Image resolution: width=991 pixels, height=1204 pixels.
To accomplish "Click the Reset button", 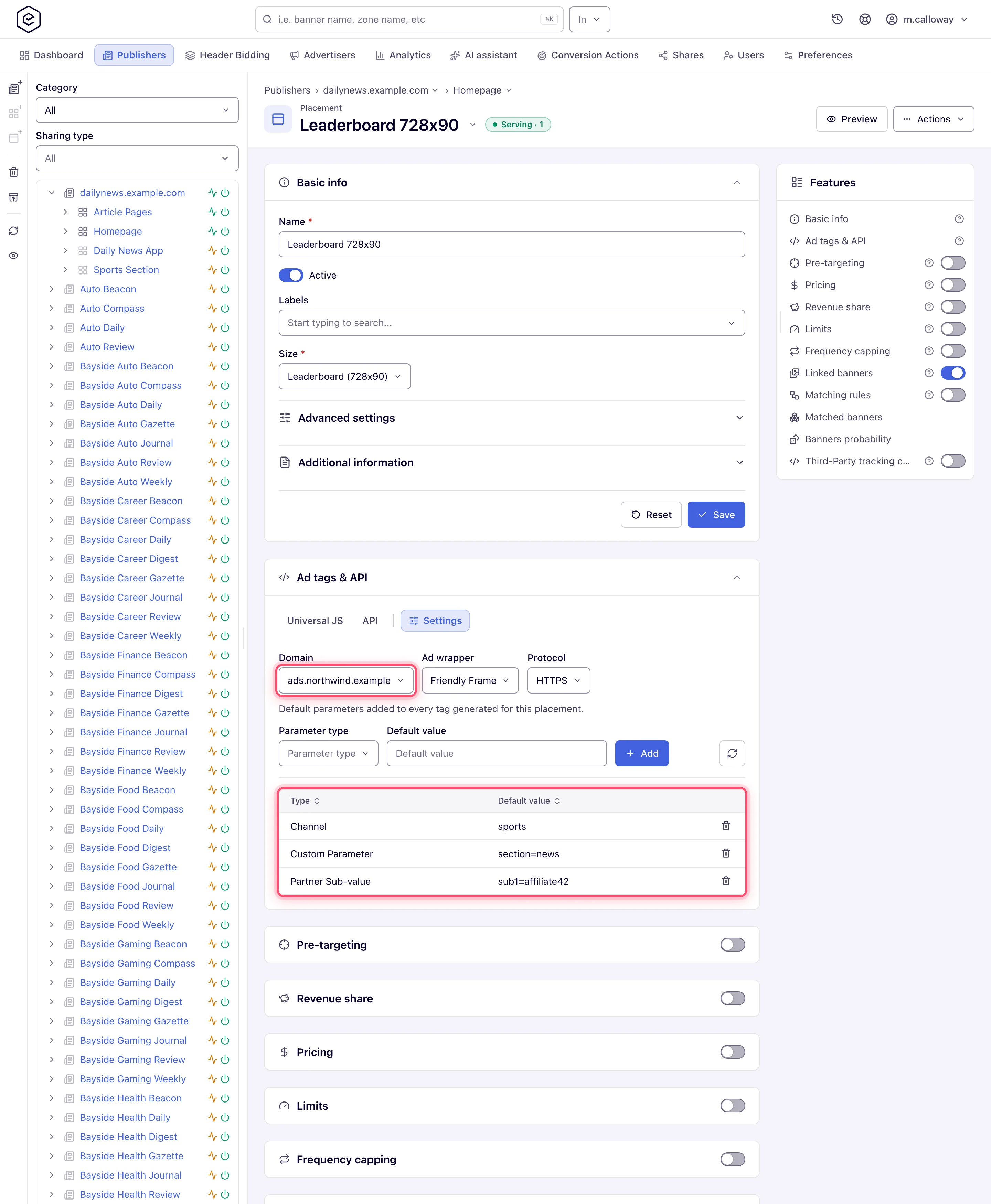I will [651, 515].
